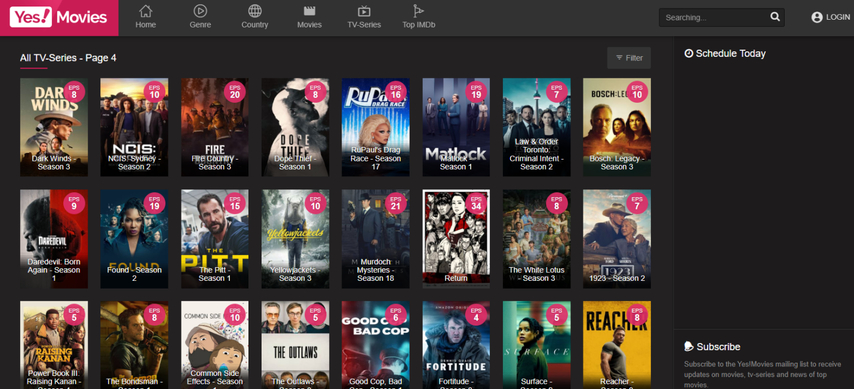This screenshot has width=854, height=389.
Task: Open Law & Order Toronto poster
Action: point(536,127)
